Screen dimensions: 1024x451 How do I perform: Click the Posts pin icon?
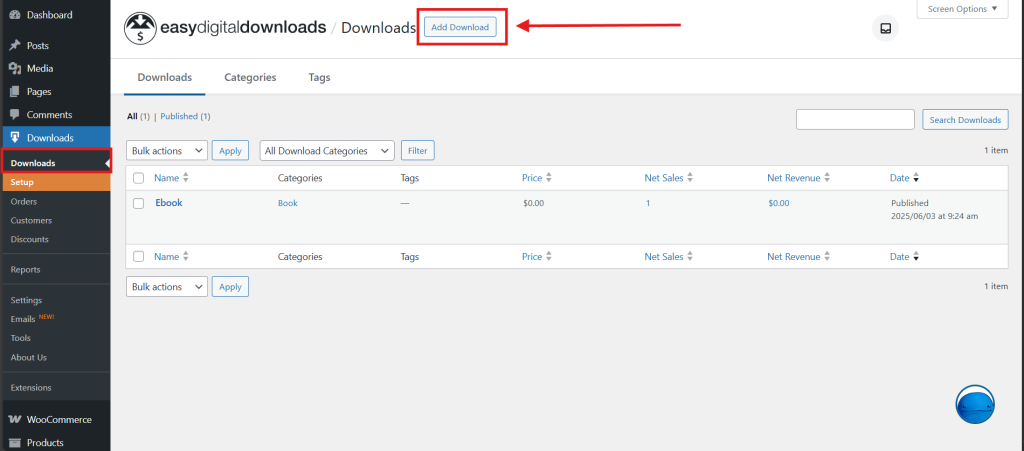pos(15,46)
